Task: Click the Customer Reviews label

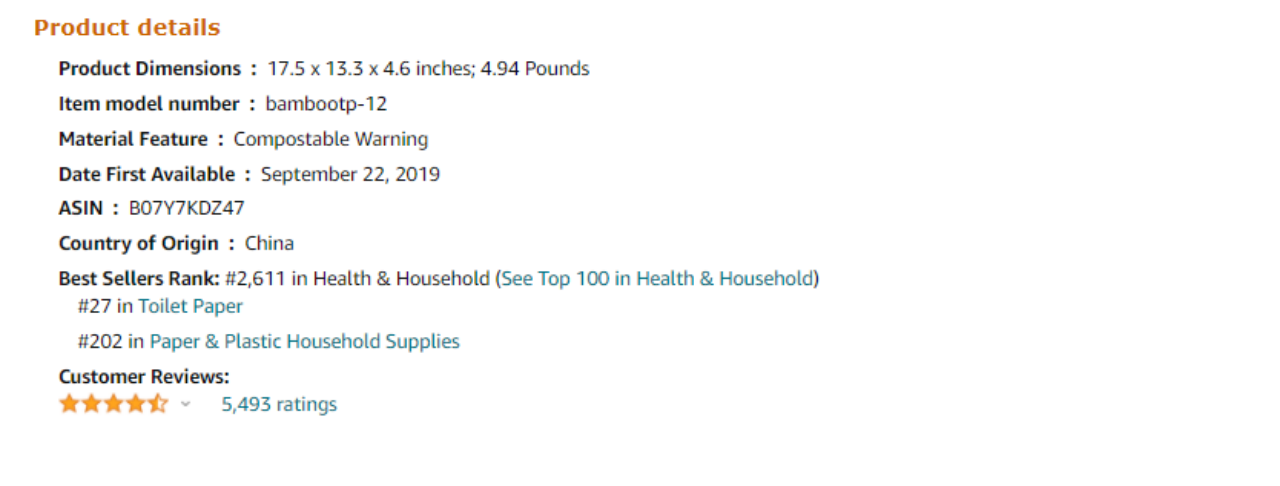Action: [x=144, y=377]
